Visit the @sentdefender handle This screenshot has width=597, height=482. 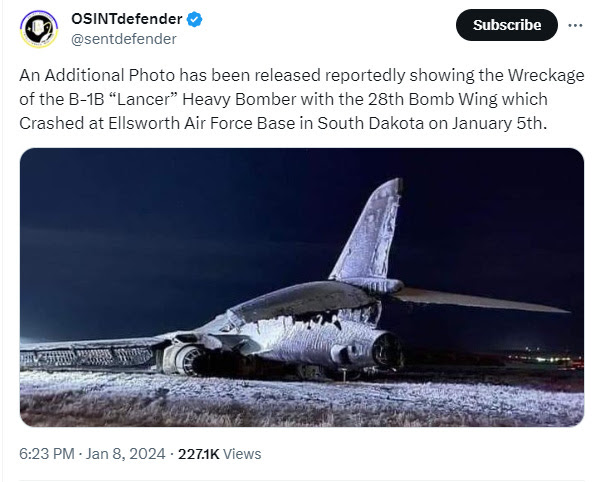[124, 39]
